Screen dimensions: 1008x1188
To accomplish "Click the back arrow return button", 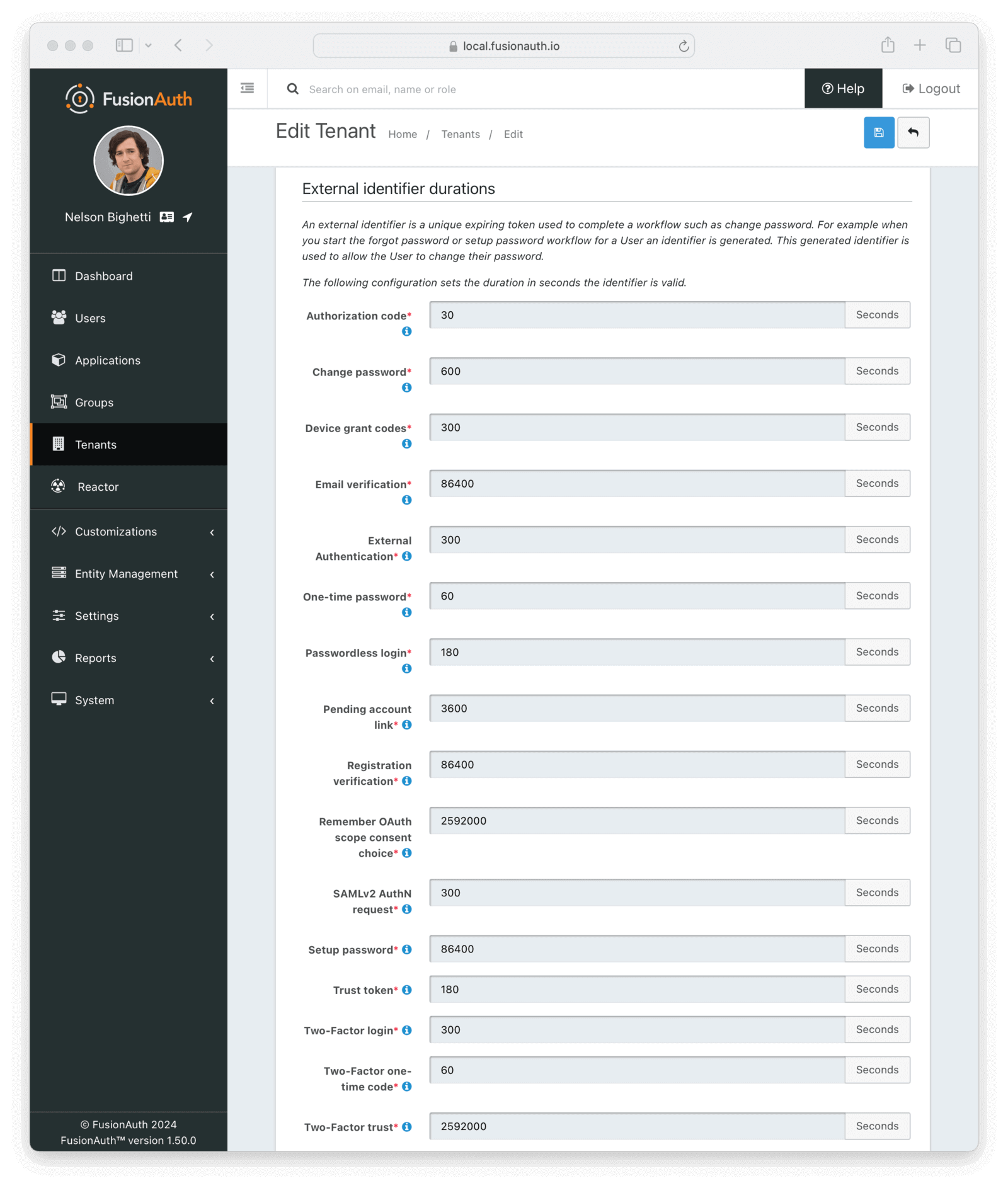I will click(x=913, y=133).
